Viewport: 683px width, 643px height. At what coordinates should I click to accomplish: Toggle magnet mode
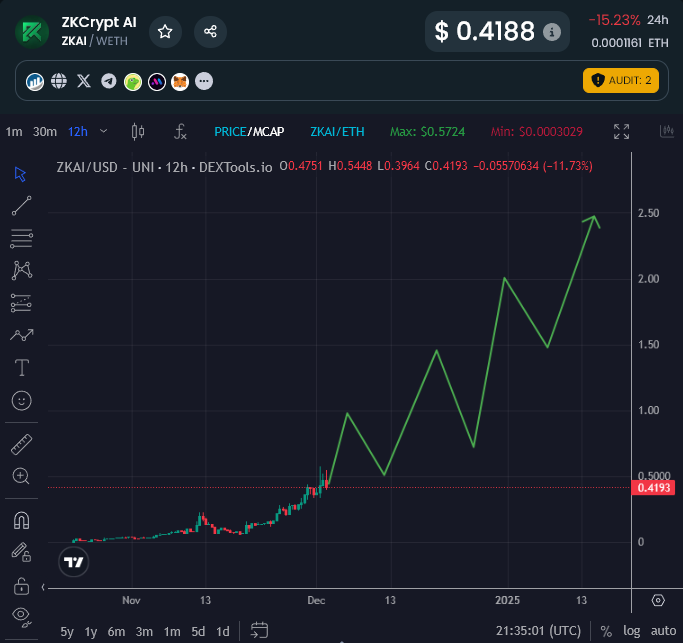(x=21, y=521)
